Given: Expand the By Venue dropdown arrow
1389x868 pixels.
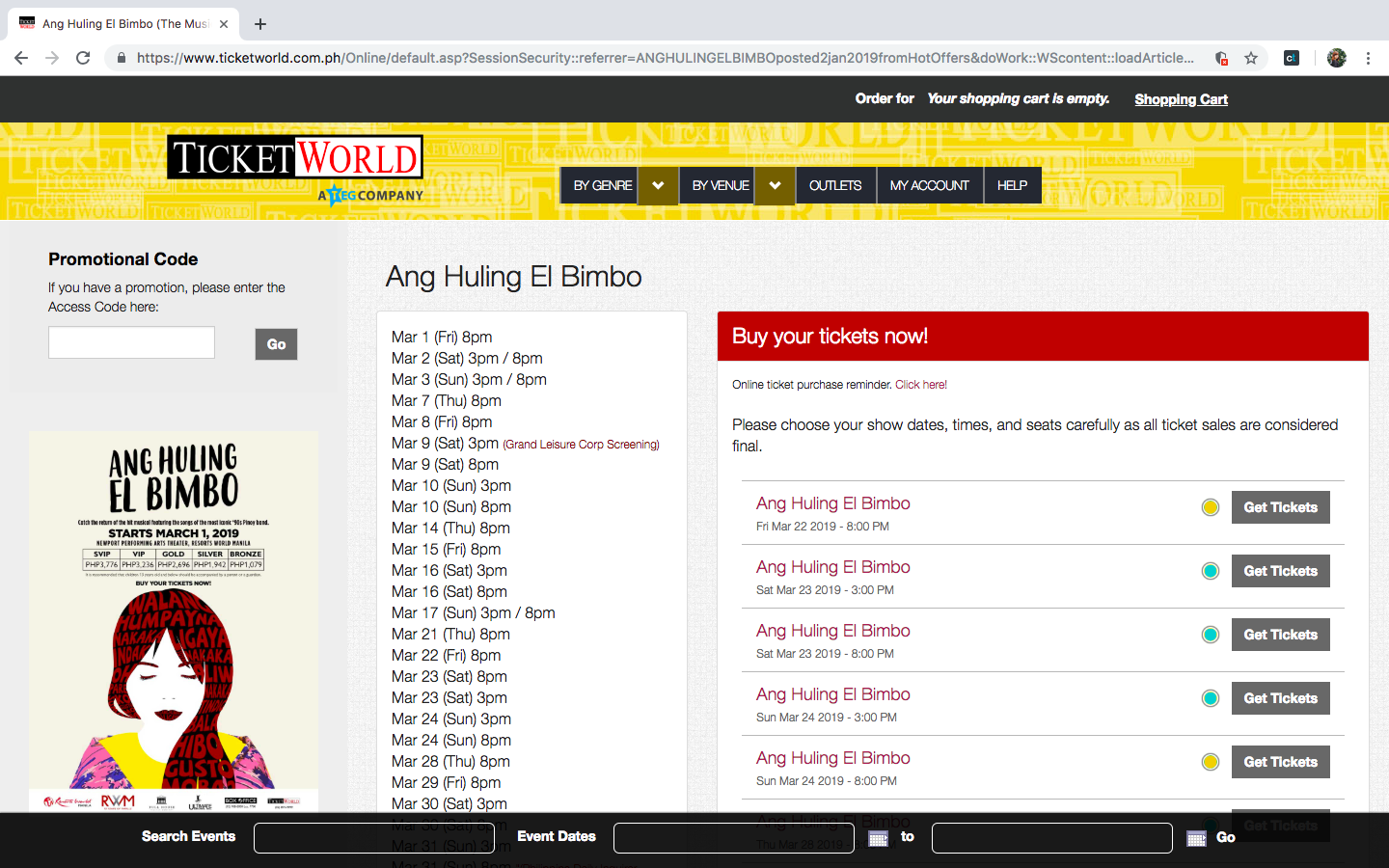Looking at the screenshot, I should click(775, 185).
